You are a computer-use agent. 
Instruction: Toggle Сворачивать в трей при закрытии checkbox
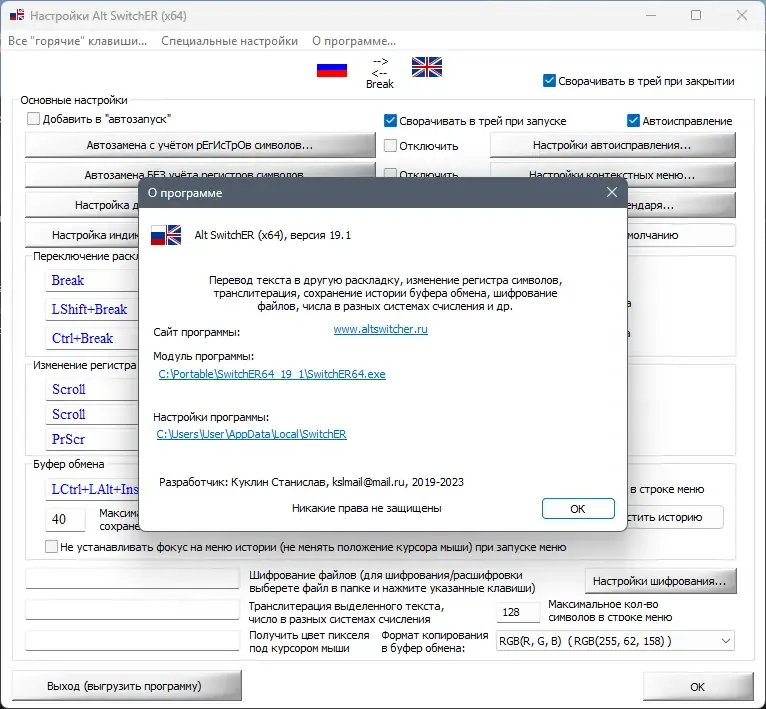coord(549,81)
